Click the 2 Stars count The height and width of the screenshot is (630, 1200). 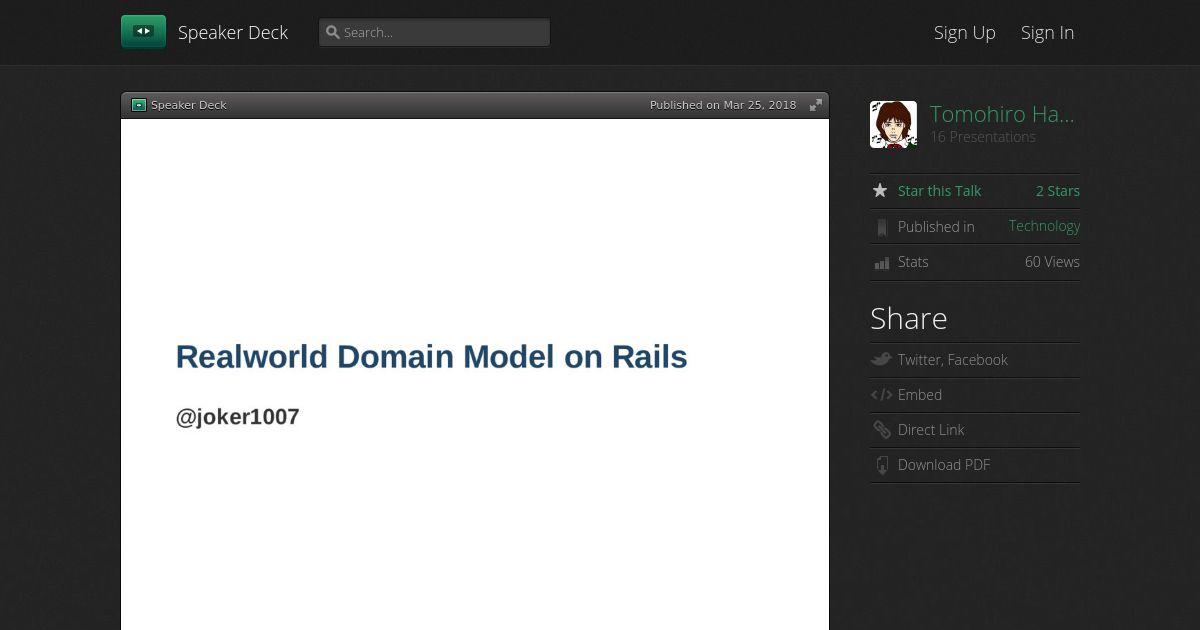1058,191
